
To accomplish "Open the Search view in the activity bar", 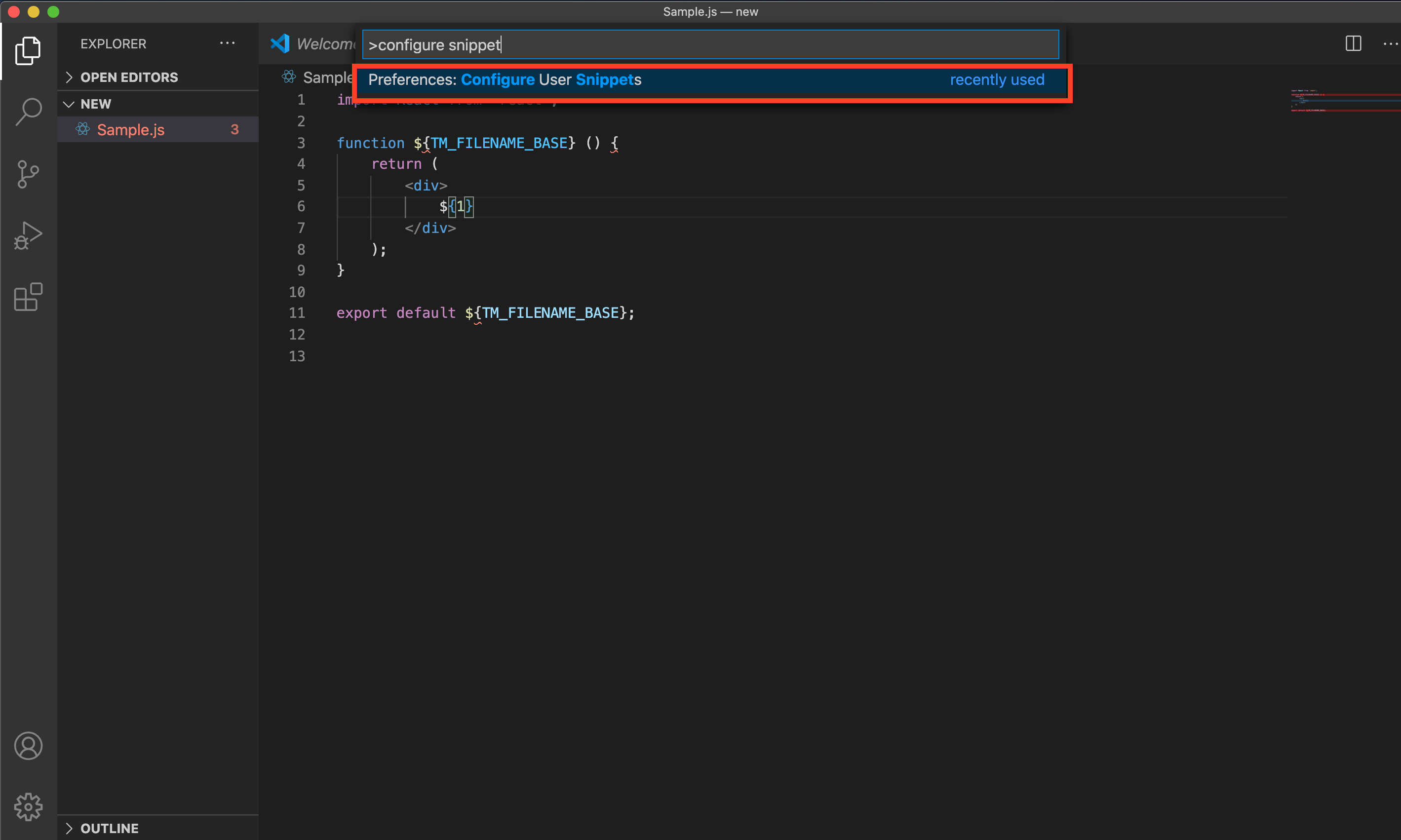I will [x=28, y=111].
